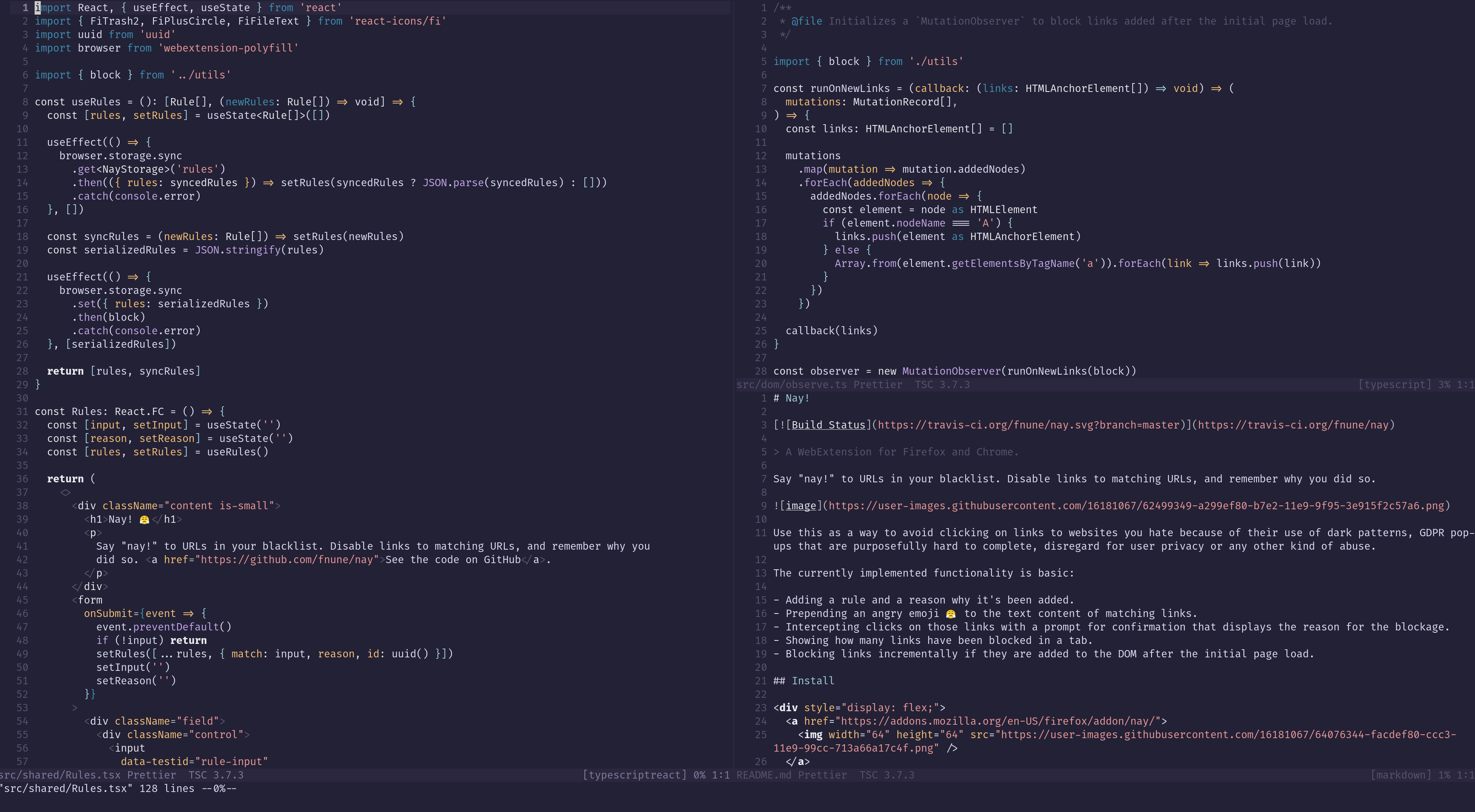The width and height of the screenshot is (1475, 812).
Task: Click the '## Install' heading
Action: (804, 681)
